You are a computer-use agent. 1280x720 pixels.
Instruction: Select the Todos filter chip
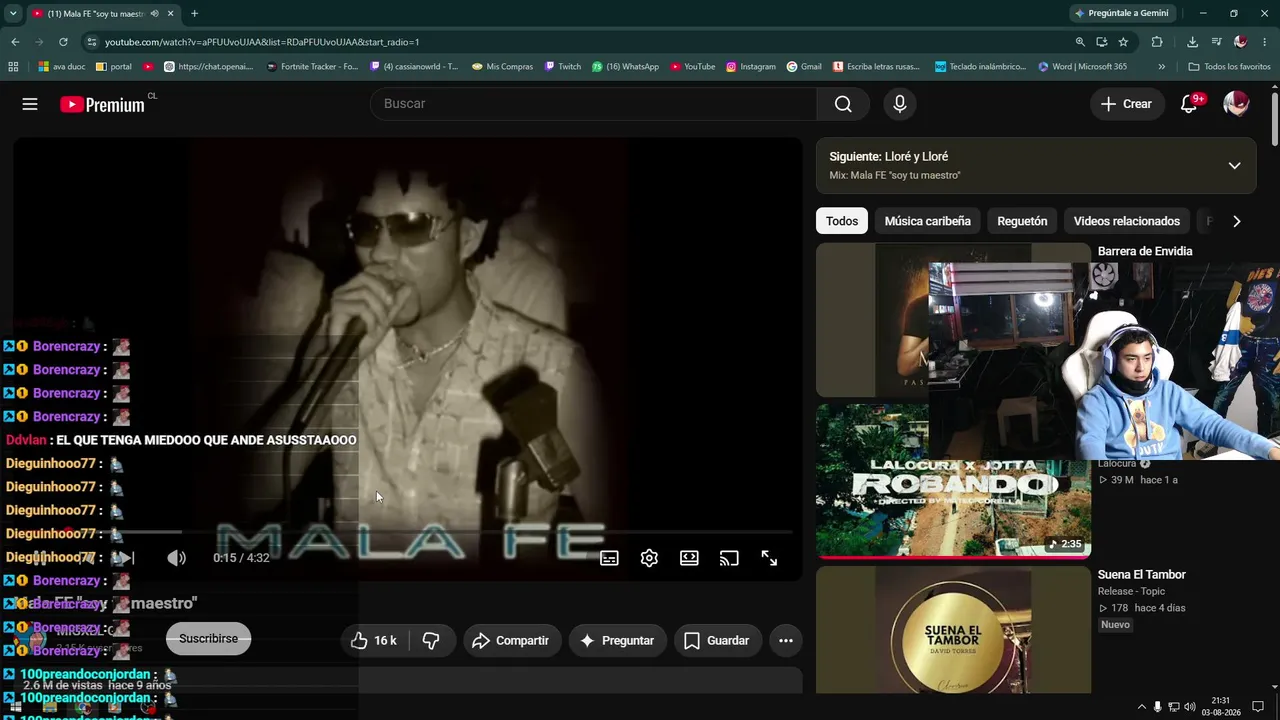pos(842,221)
